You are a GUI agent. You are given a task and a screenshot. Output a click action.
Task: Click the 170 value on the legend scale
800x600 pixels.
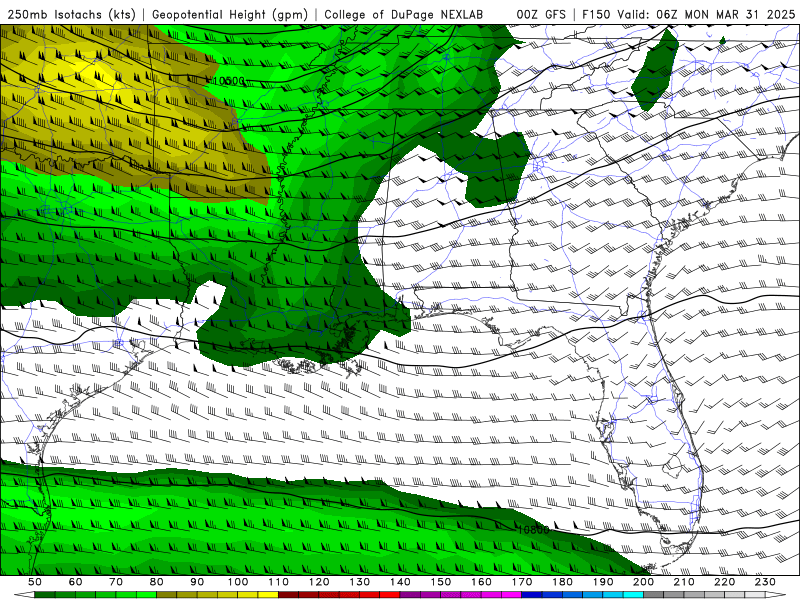[522, 582]
